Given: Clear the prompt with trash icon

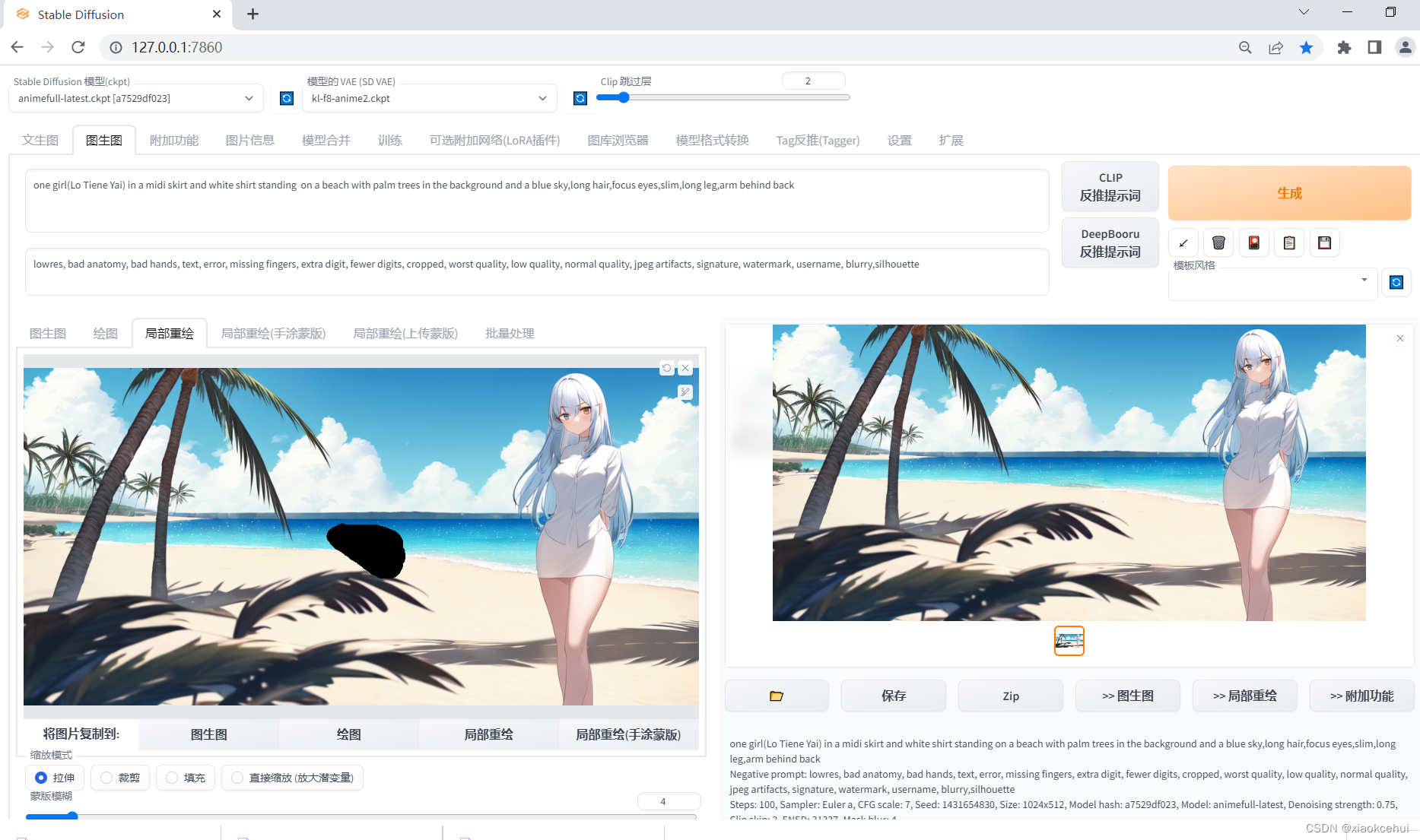Looking at the screenshot, I should (x=1218, y=242).
